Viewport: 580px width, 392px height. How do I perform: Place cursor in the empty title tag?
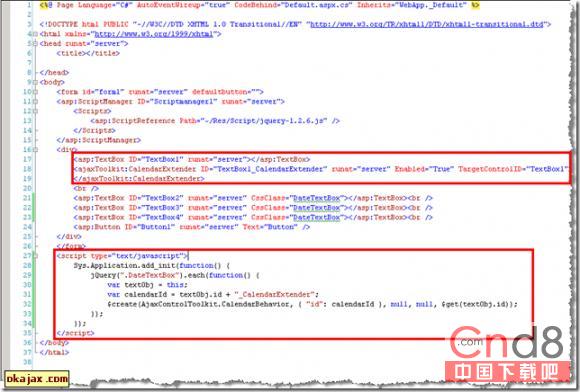(88, 53)
